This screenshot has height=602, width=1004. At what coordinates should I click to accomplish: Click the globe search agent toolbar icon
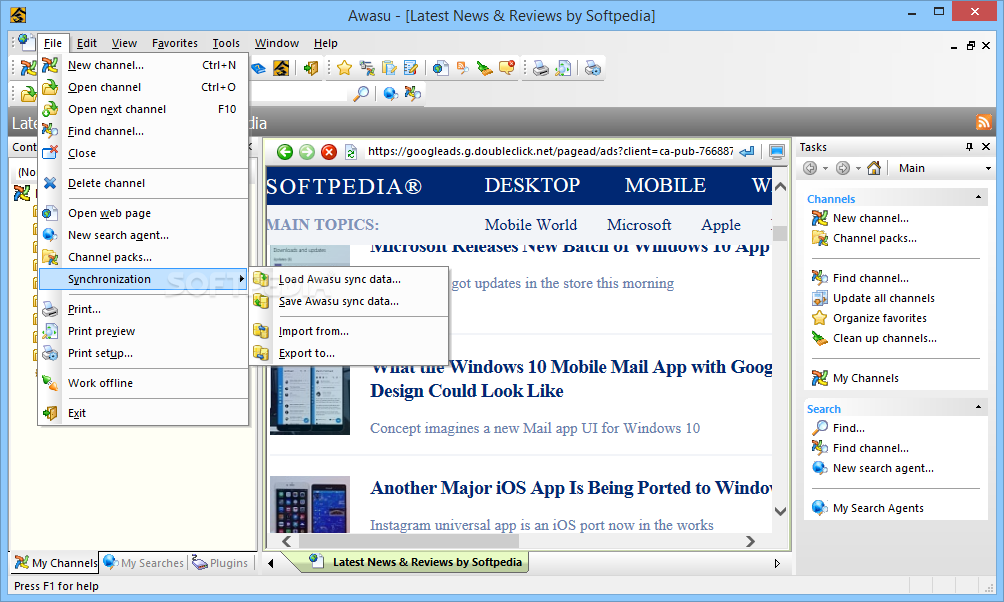click(x=391, y=94)
